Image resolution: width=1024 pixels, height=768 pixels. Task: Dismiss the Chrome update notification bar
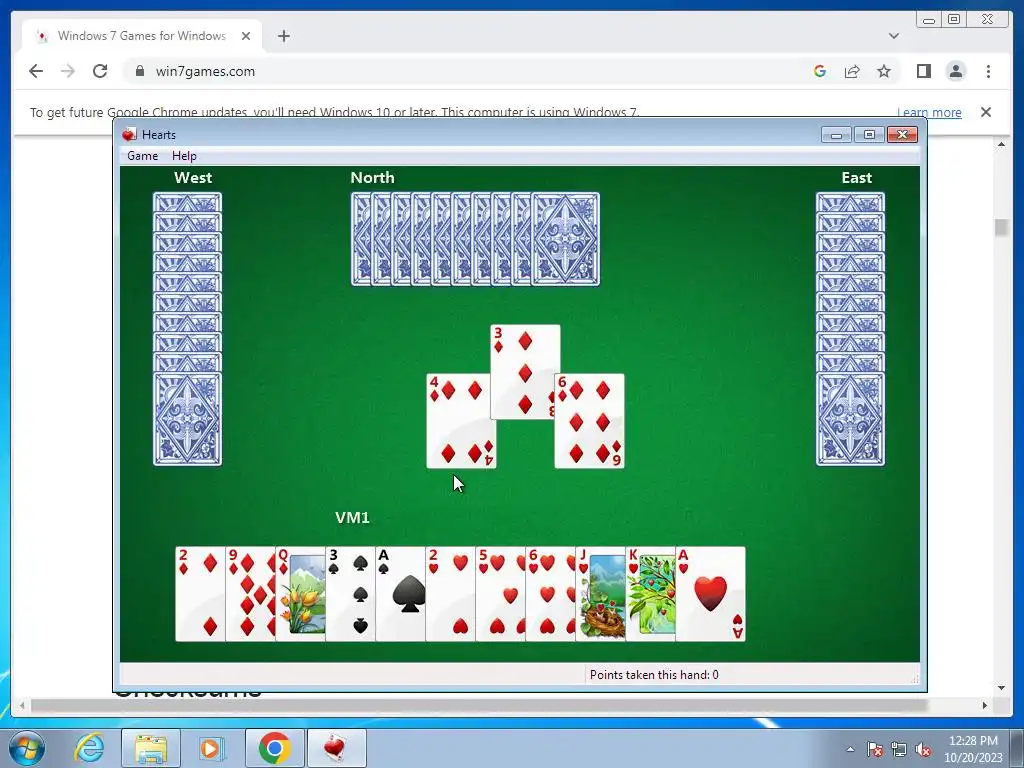click(986, 112)
